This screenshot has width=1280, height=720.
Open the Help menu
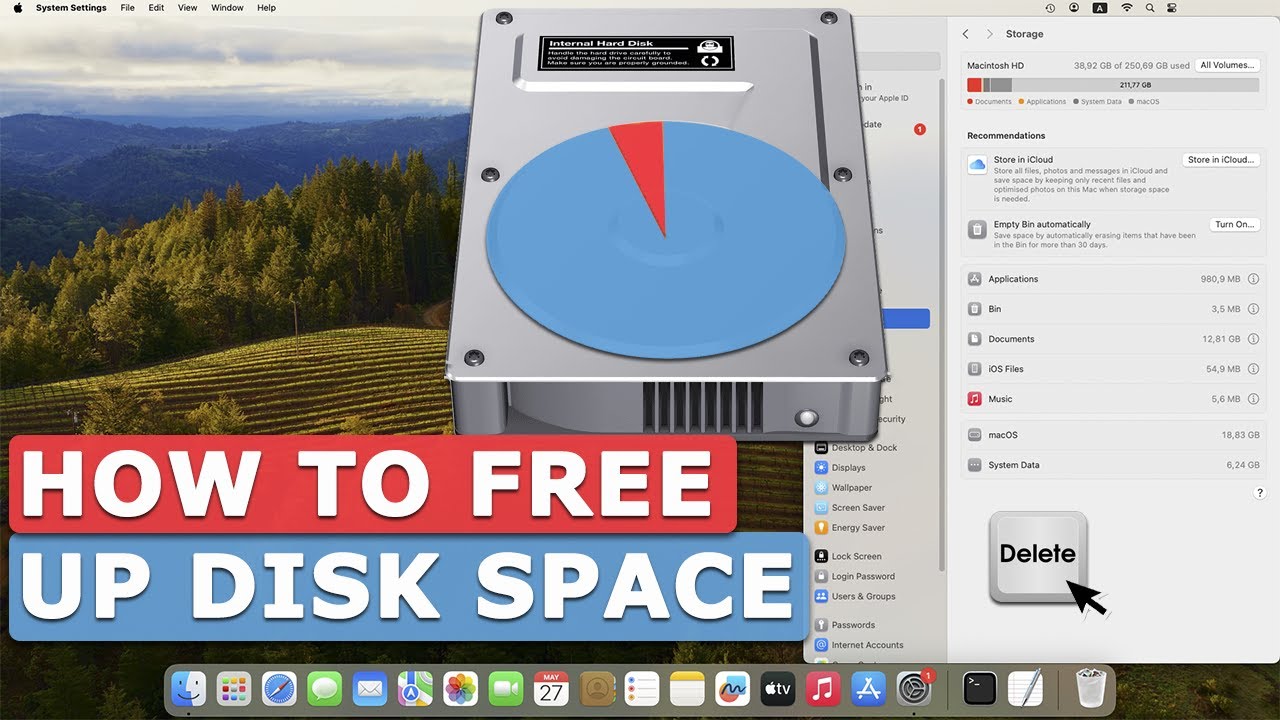[x=266, y=8]
